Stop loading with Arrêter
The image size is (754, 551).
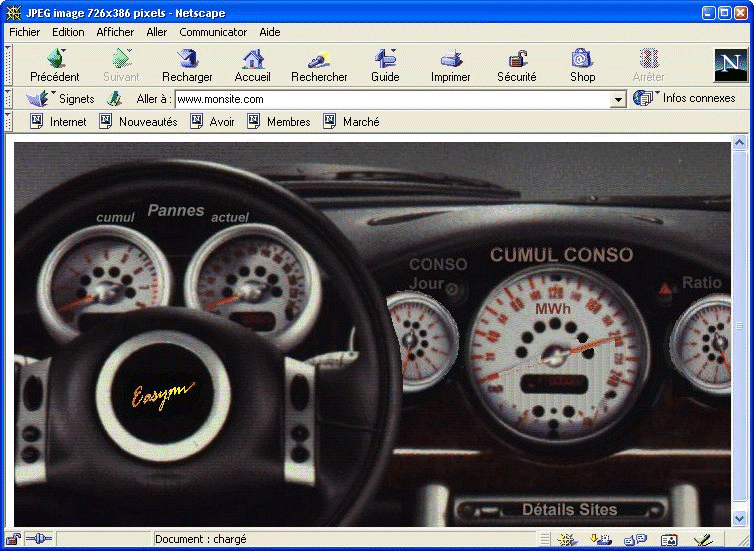(x=648, y=66)
